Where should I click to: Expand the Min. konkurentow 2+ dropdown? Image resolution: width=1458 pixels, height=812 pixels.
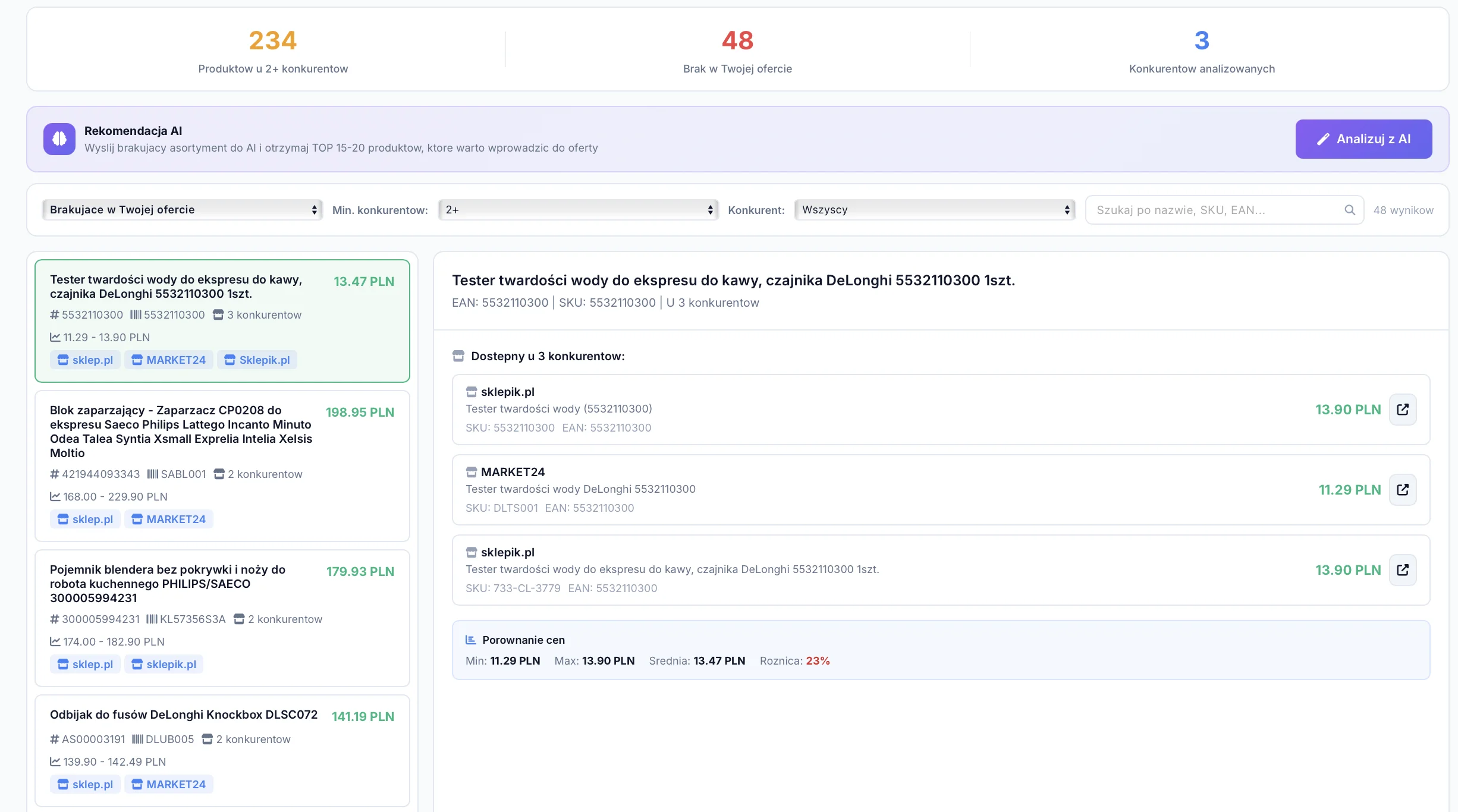click(578, 210)
